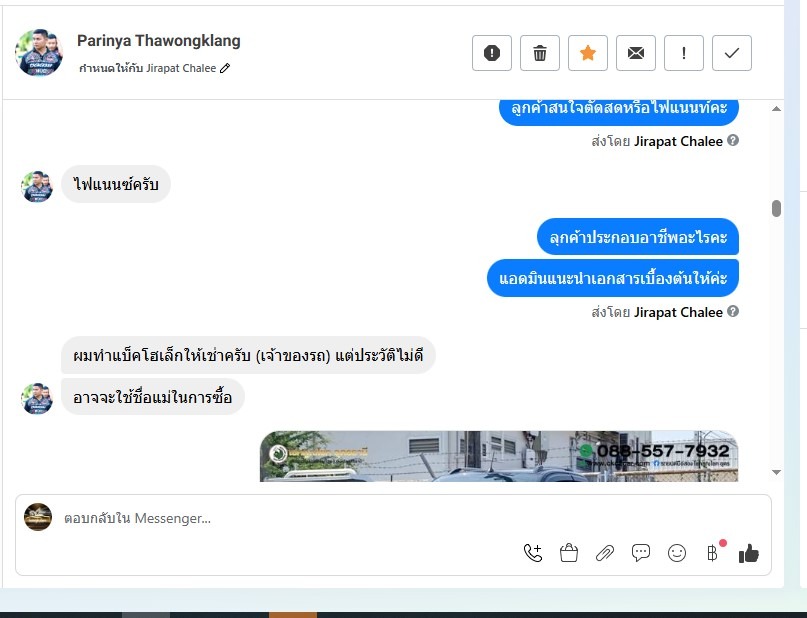Viewport: 807px width, 618px height.
Task: Mark conversation unread with envelope icon
Action: point(636,53)
